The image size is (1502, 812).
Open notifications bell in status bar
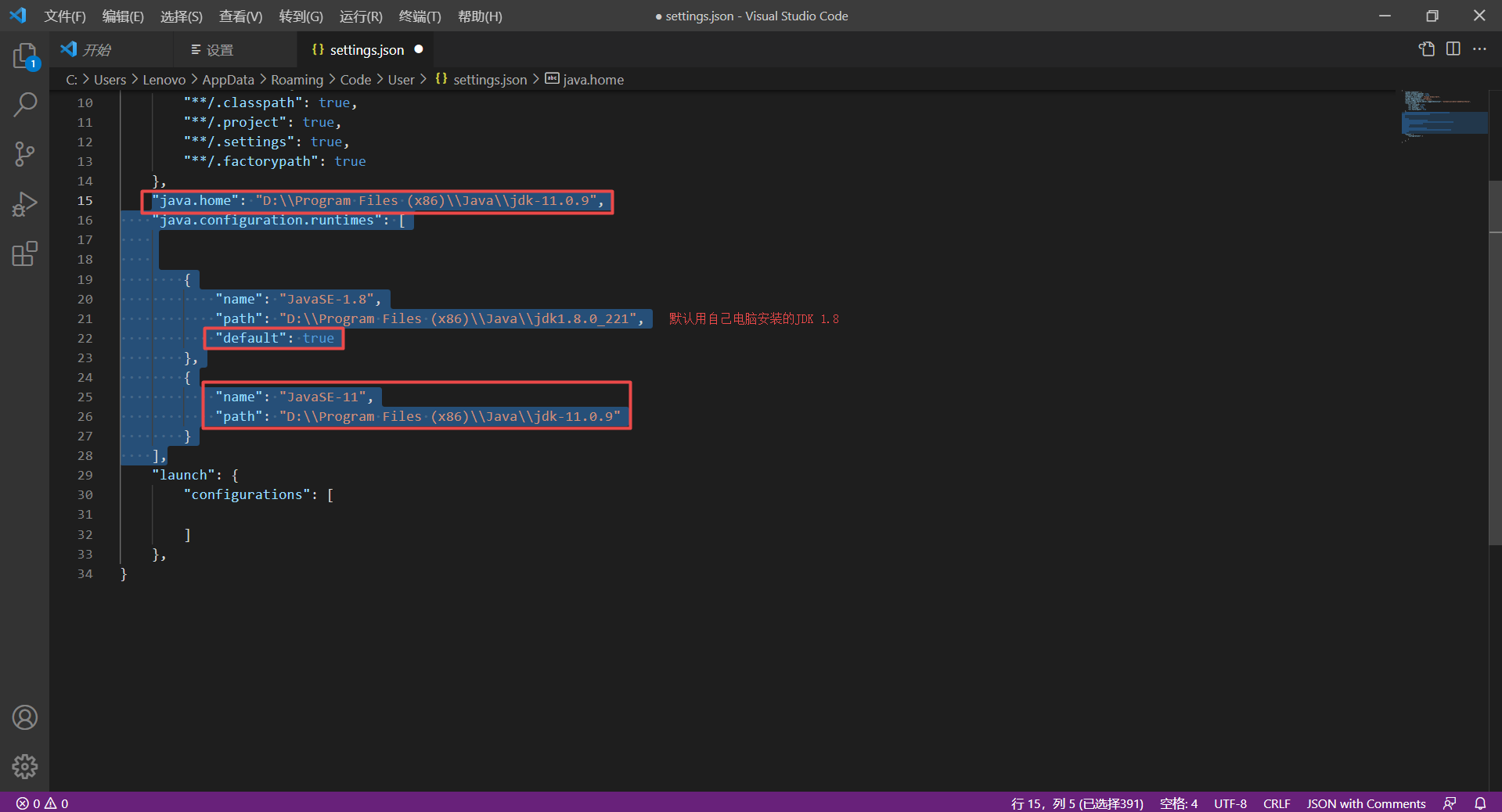click(x=1480, y=803)
